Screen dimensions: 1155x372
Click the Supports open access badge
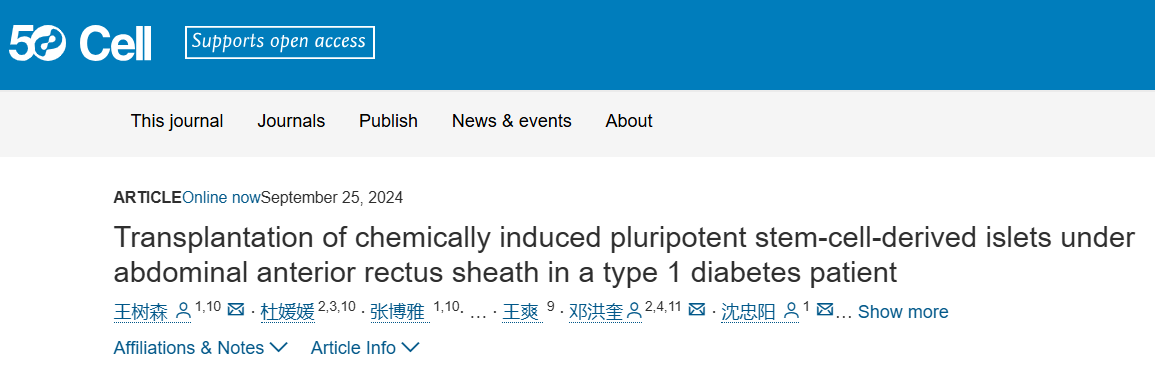280,42
